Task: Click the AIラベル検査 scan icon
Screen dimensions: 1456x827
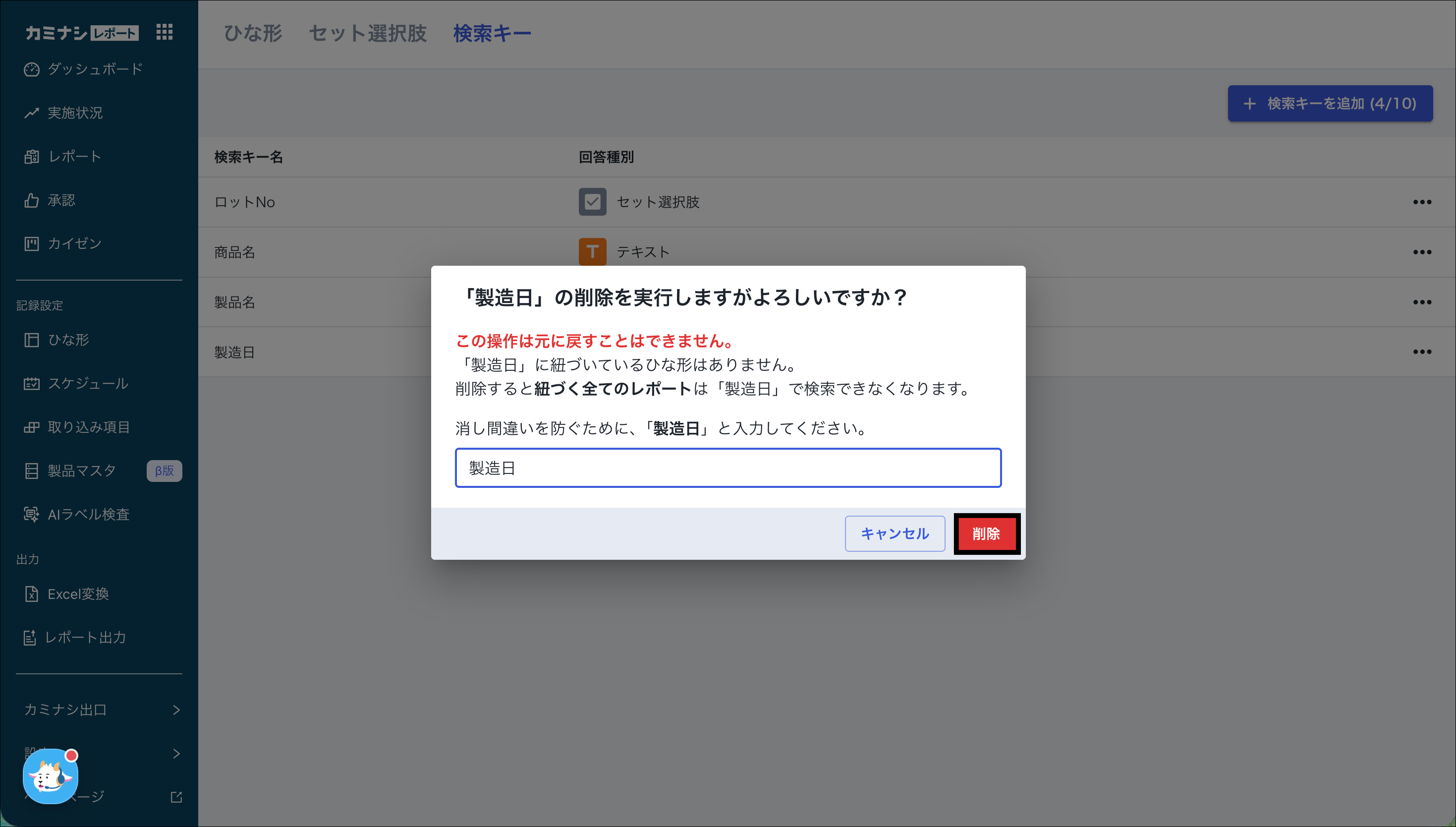Action: tap(31, 514)
